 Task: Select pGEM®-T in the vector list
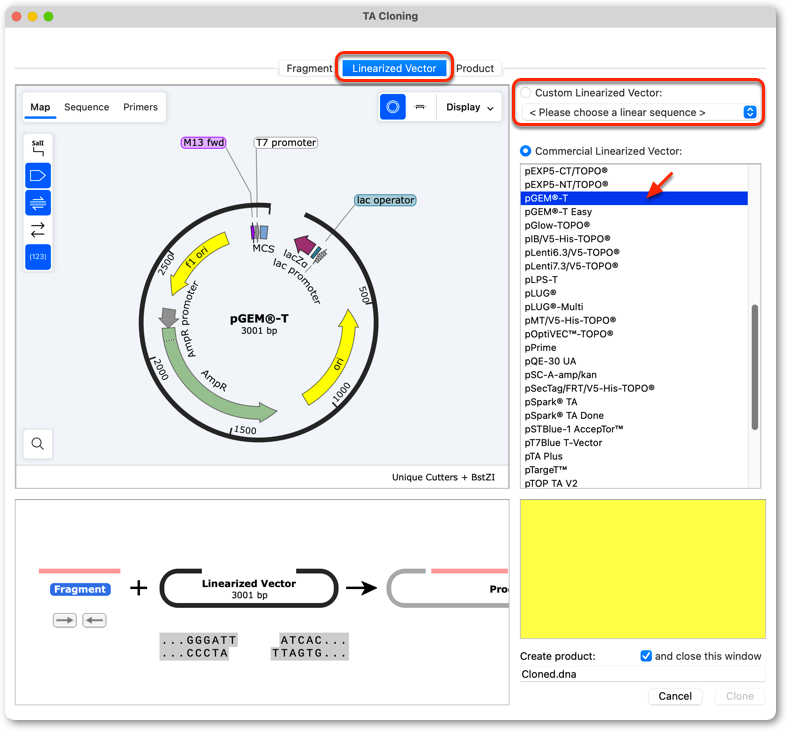(634, 198)
